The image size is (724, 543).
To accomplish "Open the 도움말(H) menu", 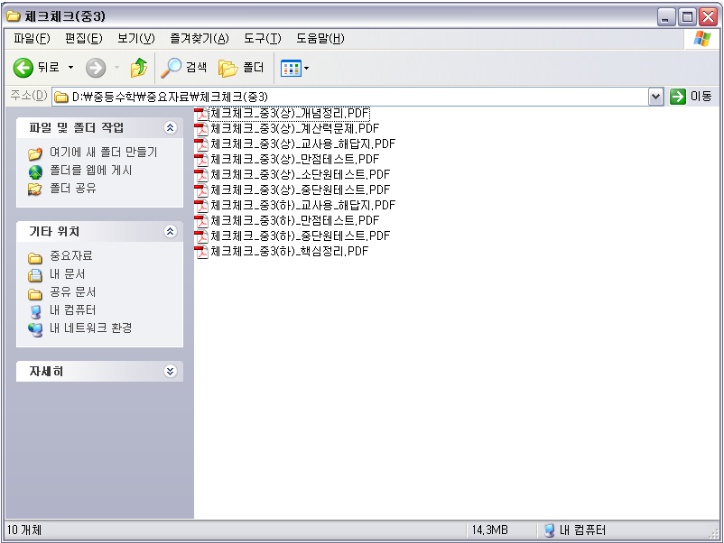I will (320, 38).
